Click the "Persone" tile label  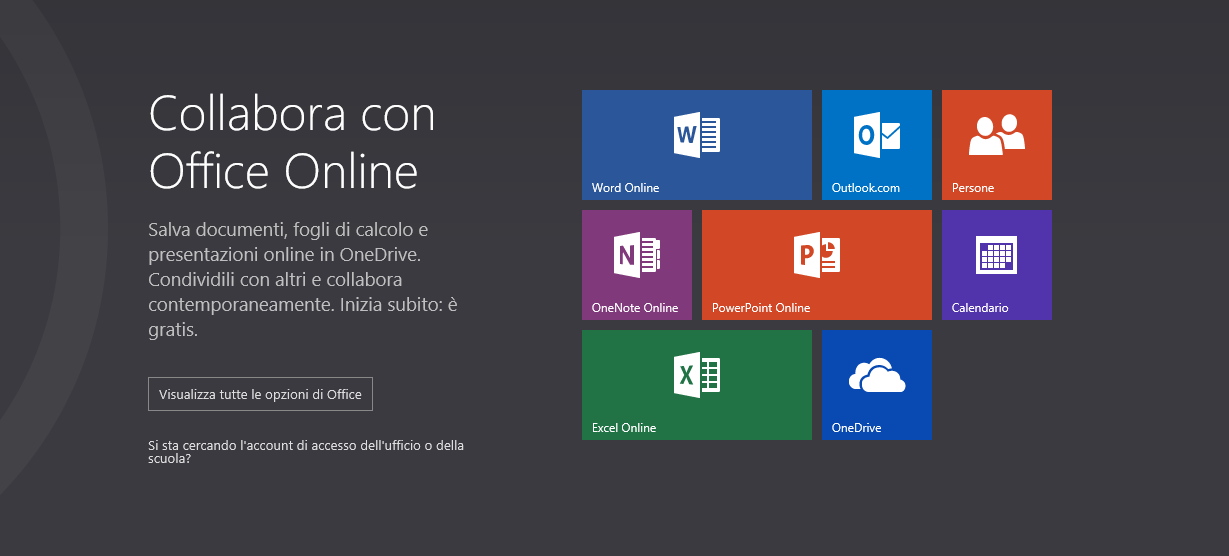(973, 188)
